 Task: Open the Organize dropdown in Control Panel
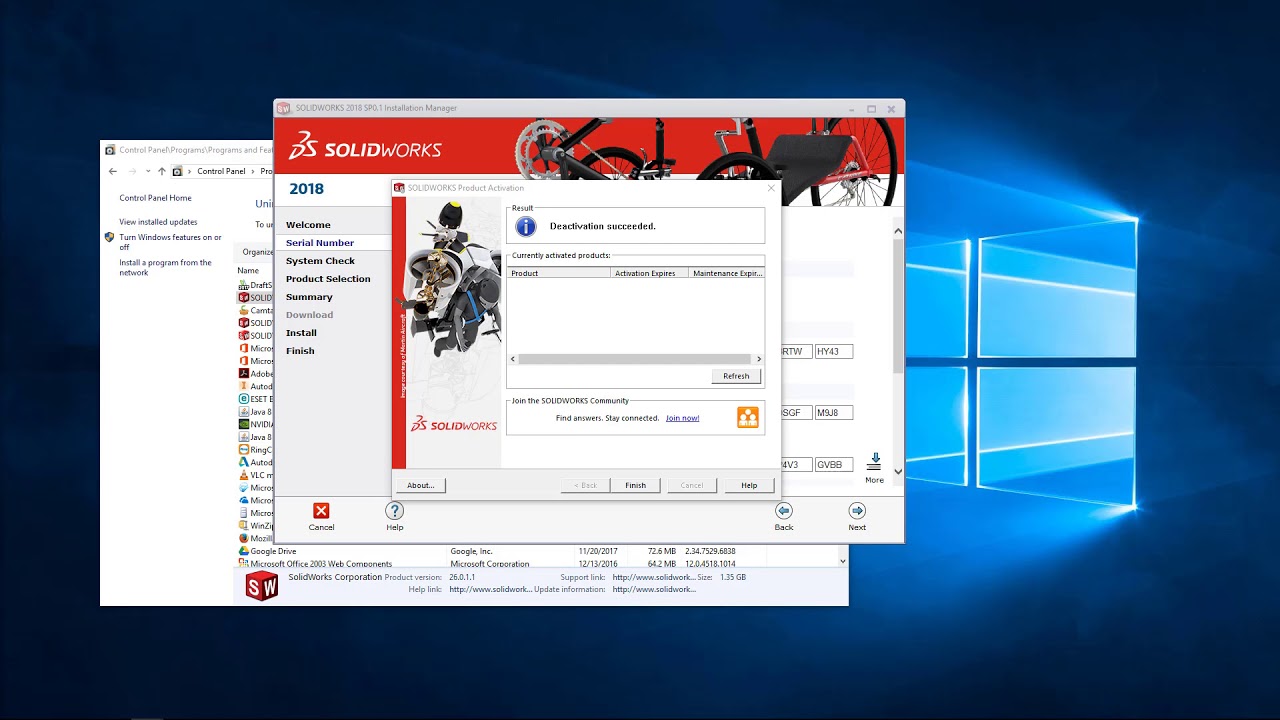click(258, 252)
